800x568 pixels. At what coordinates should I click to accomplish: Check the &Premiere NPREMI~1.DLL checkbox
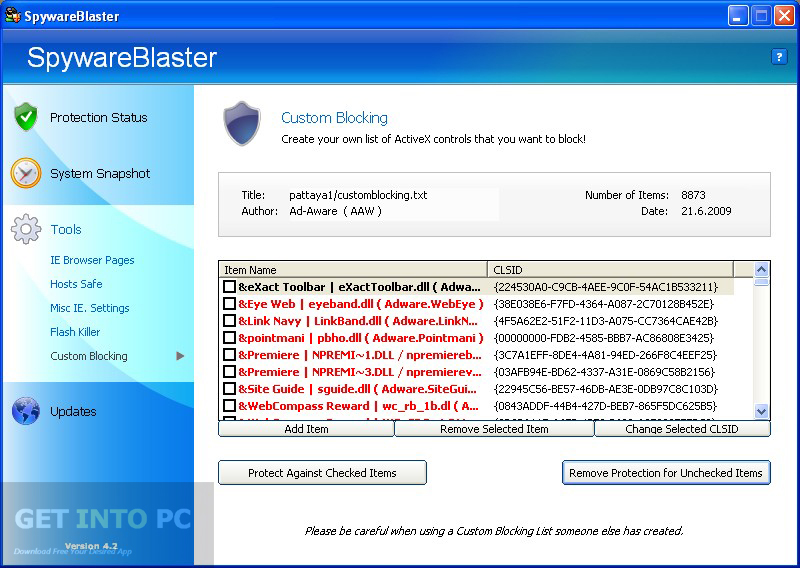point(230,355)
